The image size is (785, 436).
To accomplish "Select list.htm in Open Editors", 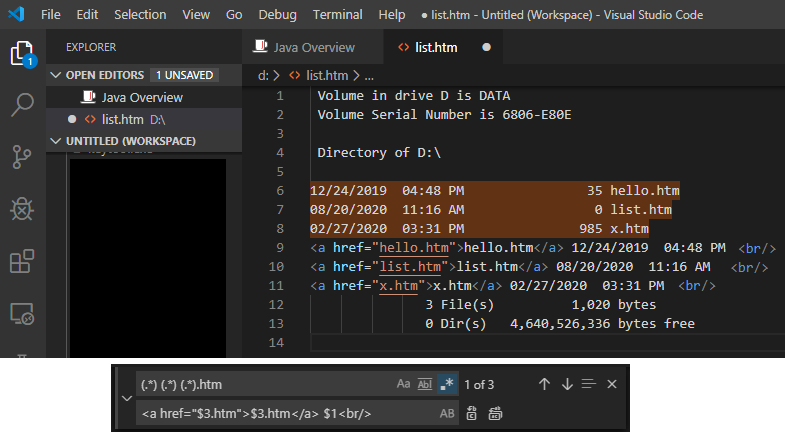I will (122, 119).
